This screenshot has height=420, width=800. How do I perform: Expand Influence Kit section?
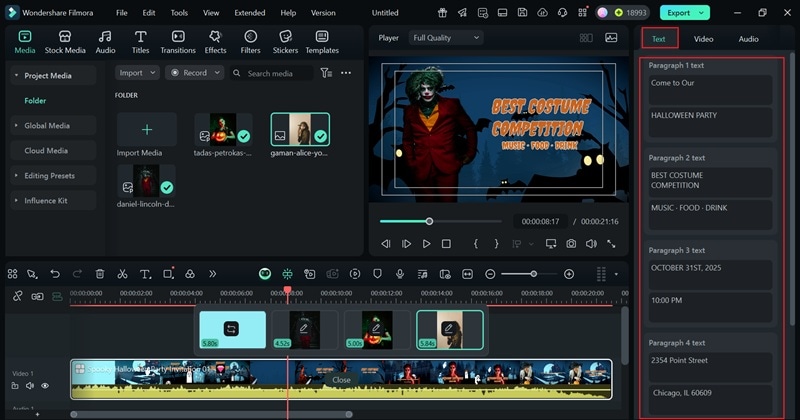point(16,201)
